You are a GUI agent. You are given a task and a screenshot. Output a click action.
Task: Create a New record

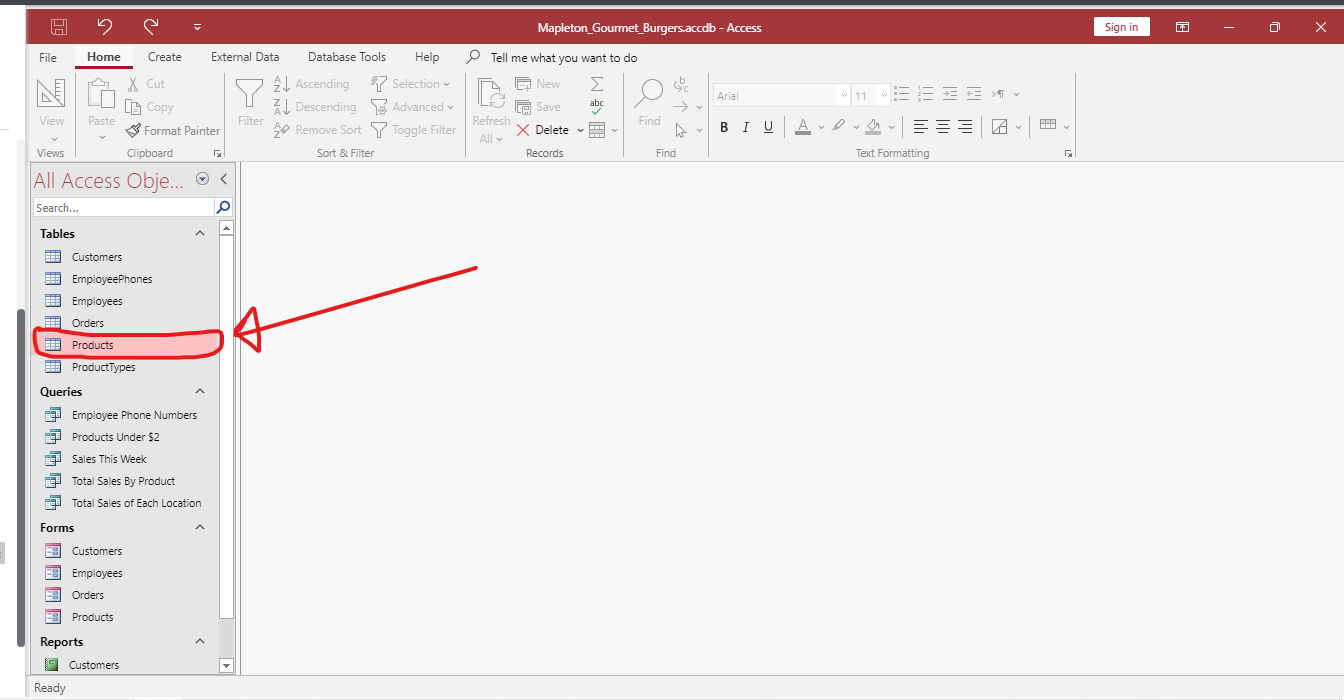point(538,84)
